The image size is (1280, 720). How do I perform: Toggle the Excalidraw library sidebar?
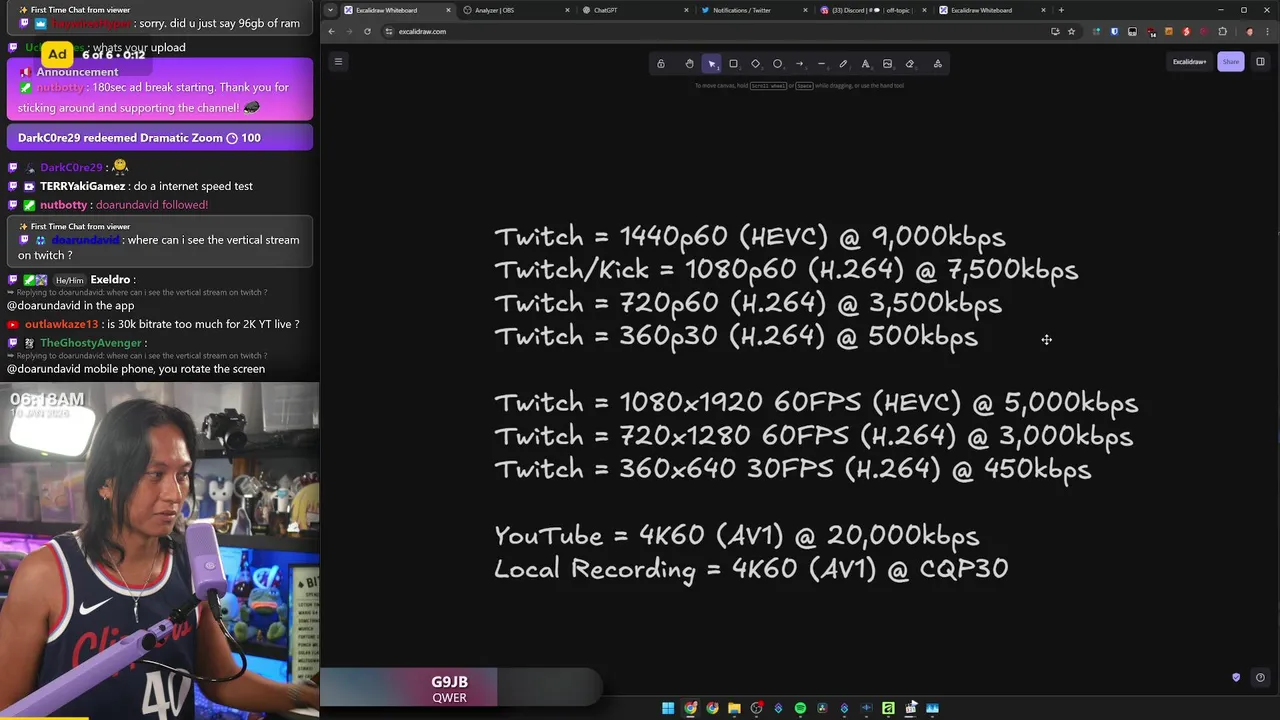(1260, 62)
